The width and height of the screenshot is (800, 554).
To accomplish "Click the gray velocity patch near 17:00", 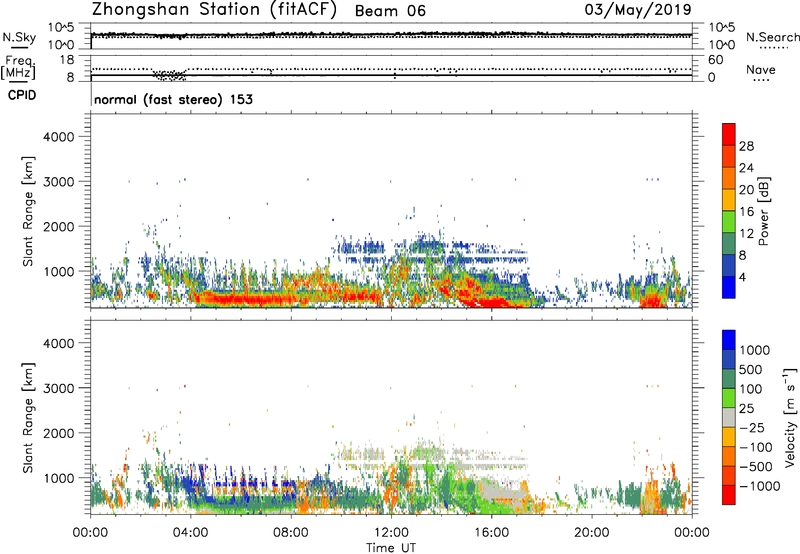I will pyautogui.click(x=505, y=491).
